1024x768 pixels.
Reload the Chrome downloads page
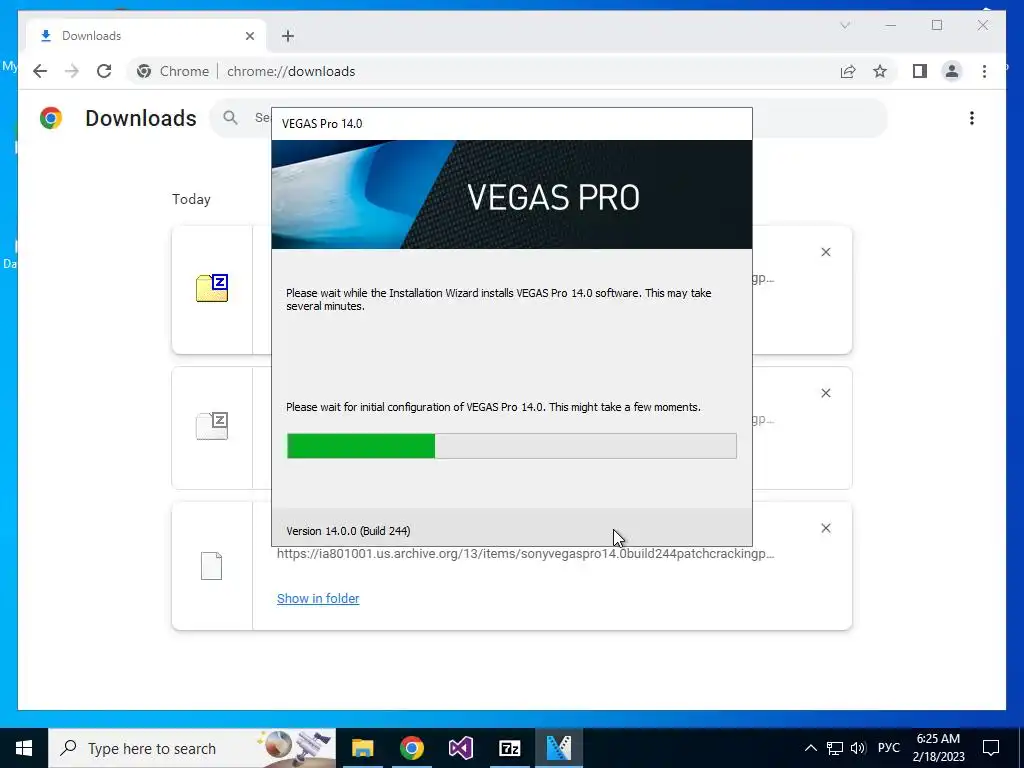pos(104,71)
